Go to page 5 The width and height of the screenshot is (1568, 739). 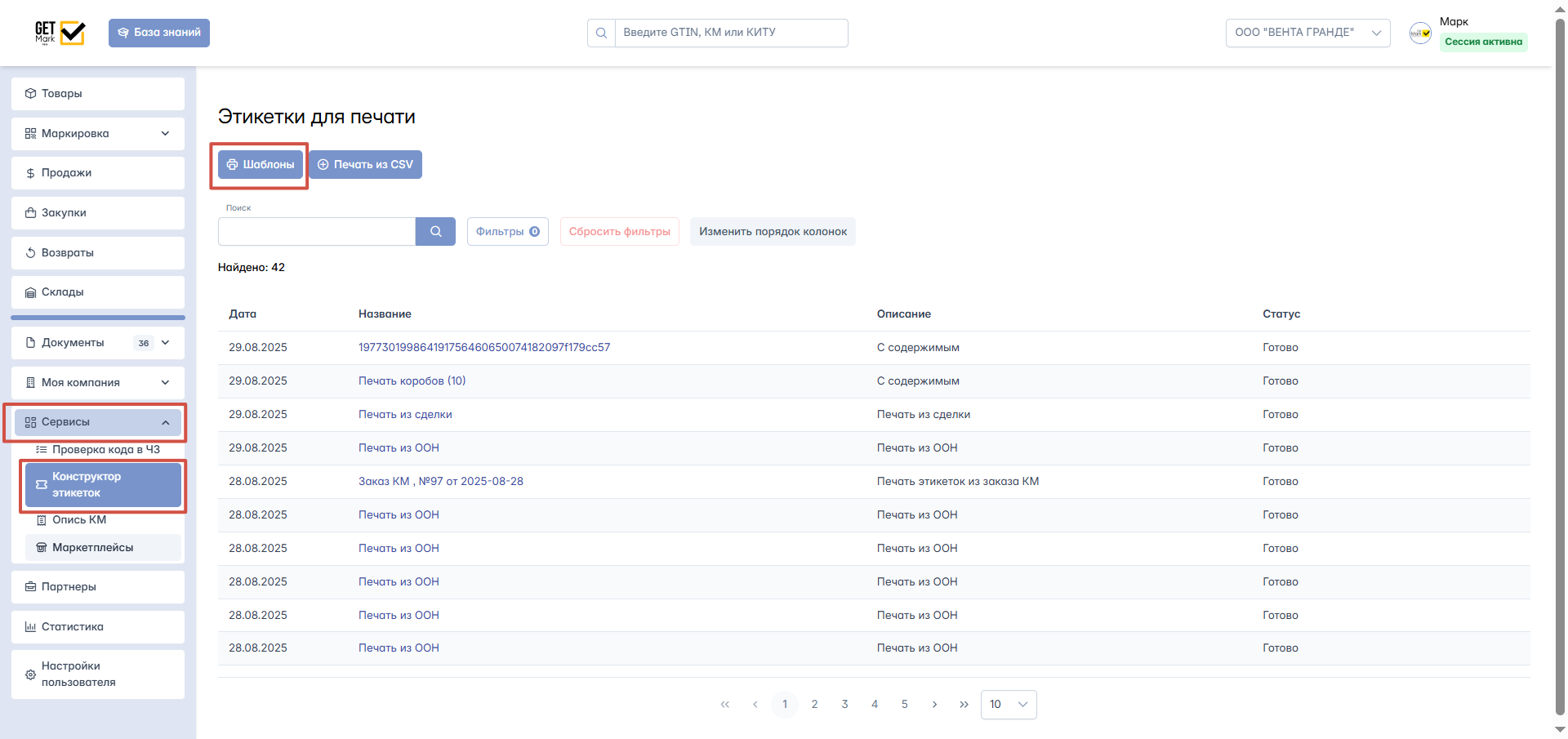pyautogui.click(x=904, y=705)
